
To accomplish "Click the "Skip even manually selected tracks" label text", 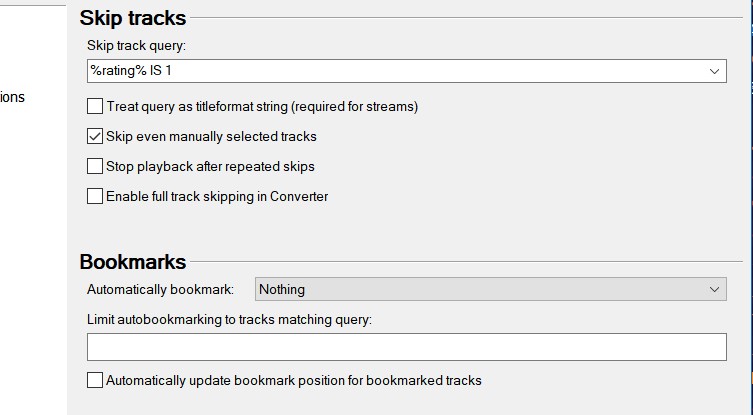I will coord(211,136).
